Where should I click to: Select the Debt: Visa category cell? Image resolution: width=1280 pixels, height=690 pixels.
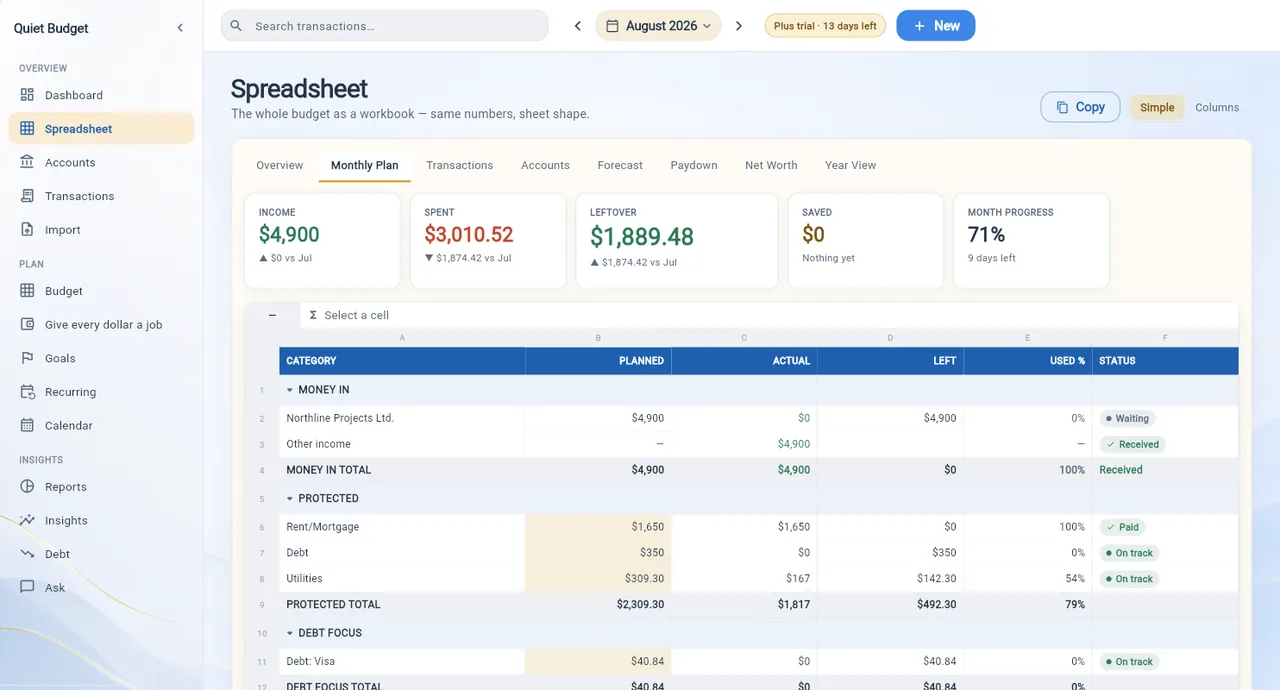point(402,662)
